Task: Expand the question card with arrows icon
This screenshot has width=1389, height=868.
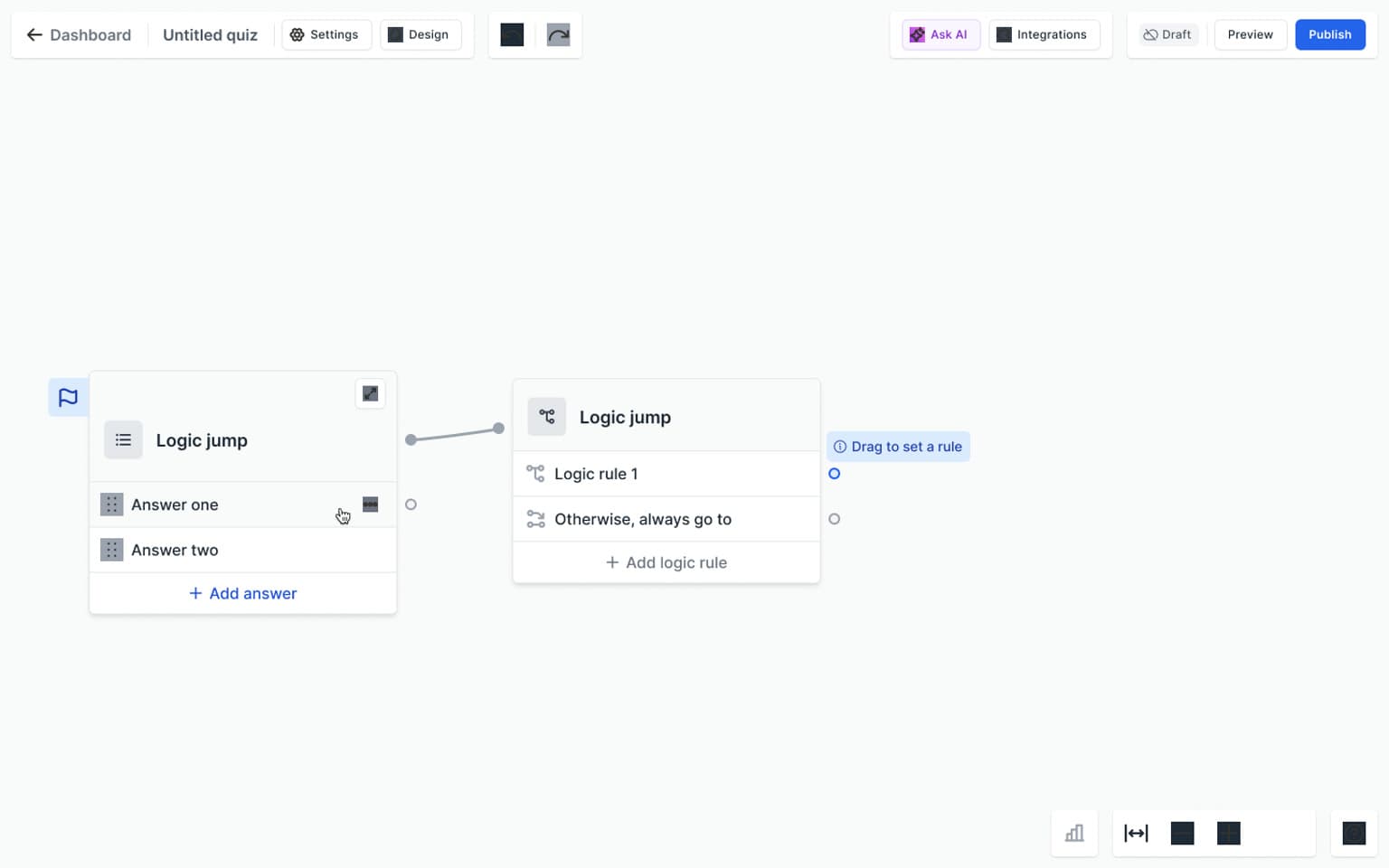Action: [370, 393]
